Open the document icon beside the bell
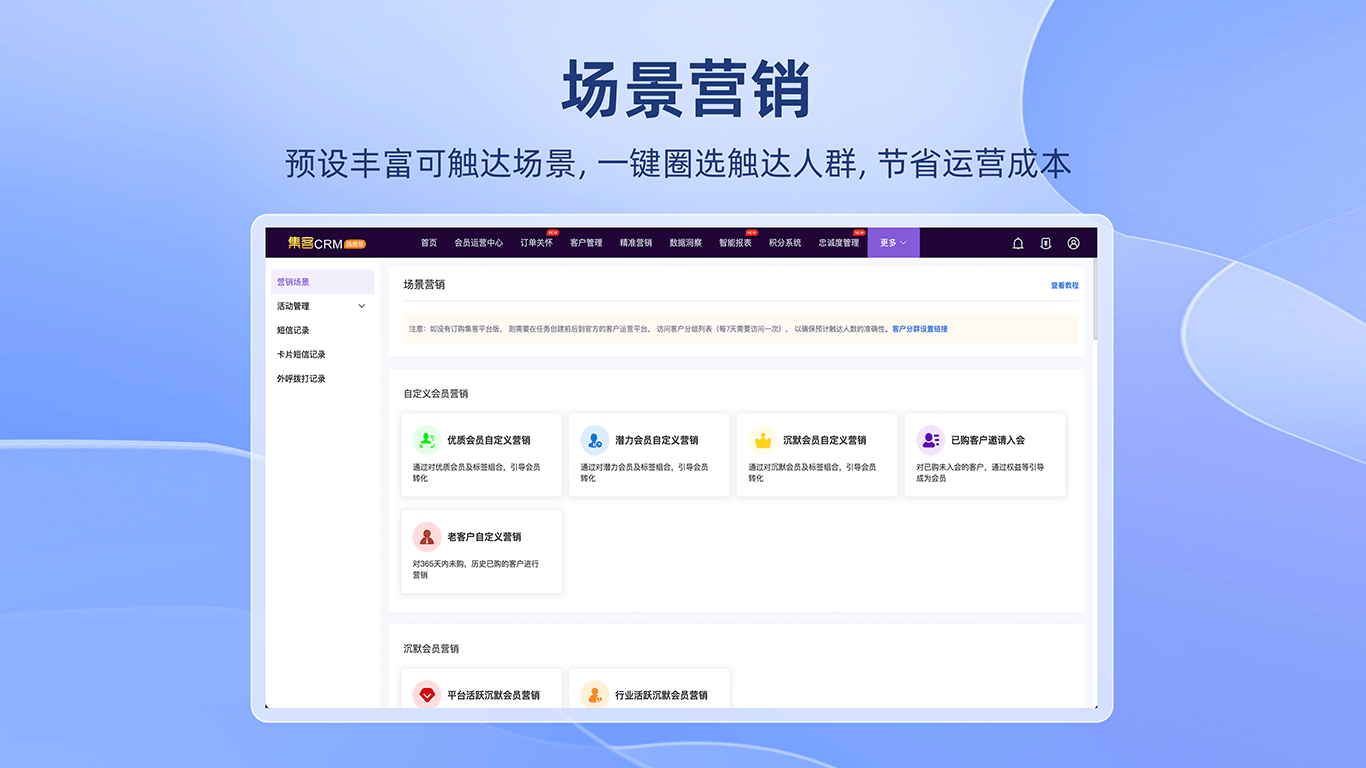1366x768 pixels. [x=1045, y=243]
